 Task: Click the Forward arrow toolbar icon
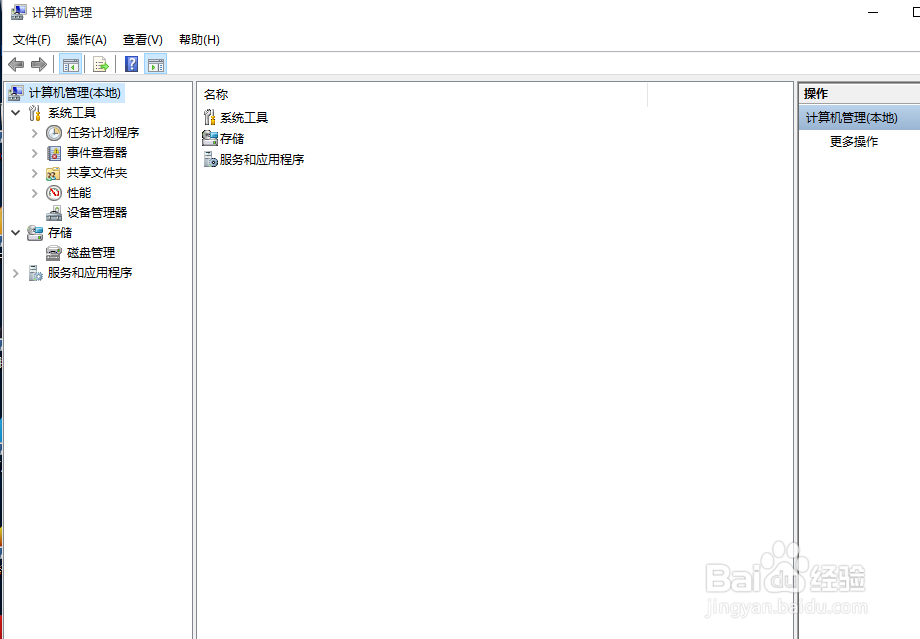click(39, 65)
